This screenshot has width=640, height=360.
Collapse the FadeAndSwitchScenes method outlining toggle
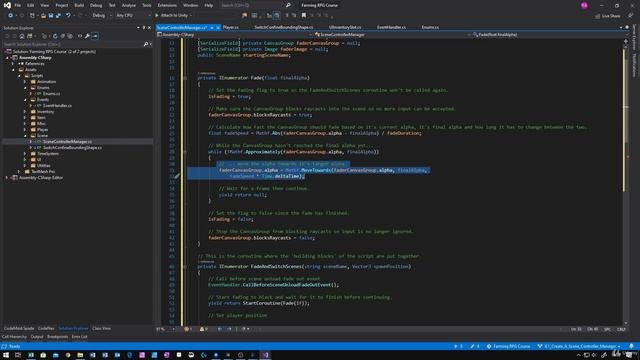pyautogui.click(x=185, y=266)
